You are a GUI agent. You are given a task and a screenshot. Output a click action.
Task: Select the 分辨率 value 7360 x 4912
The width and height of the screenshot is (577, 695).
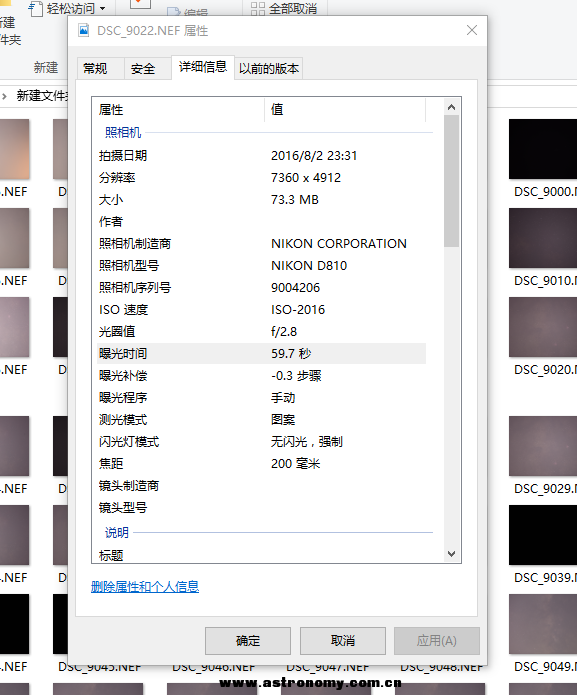pyautogui.click(x=306, y=178)
